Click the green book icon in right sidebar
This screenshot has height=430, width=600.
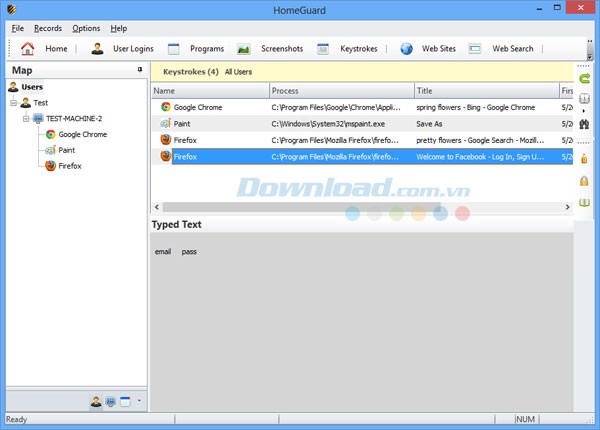tap(584, 203)
